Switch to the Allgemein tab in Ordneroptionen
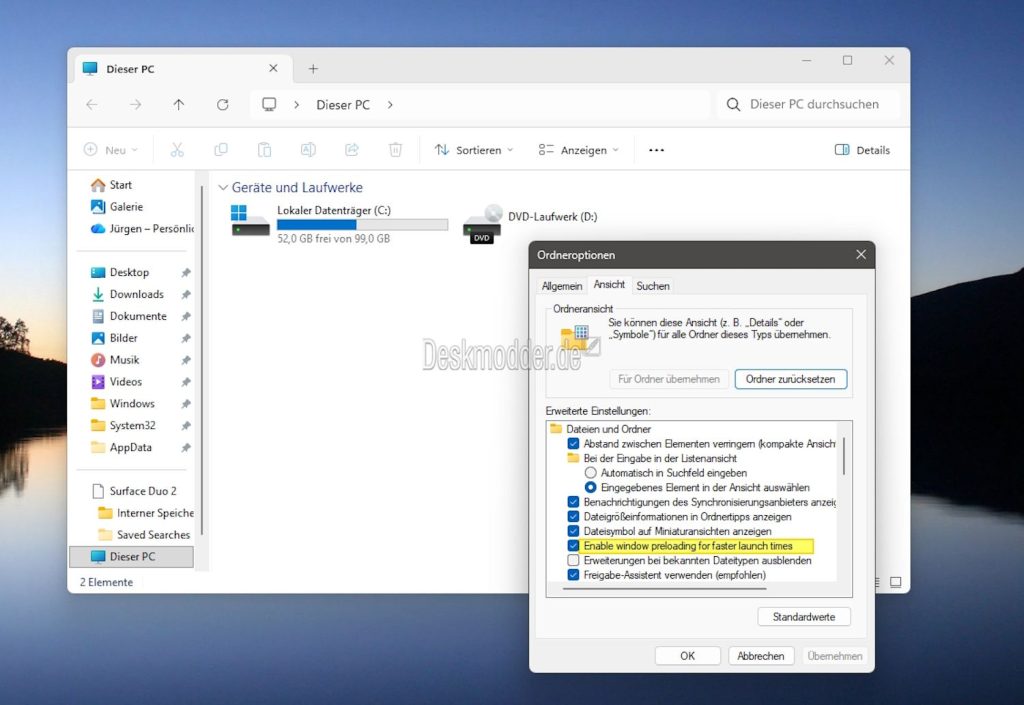1024x705 pixels. click(x=561, y=285)
